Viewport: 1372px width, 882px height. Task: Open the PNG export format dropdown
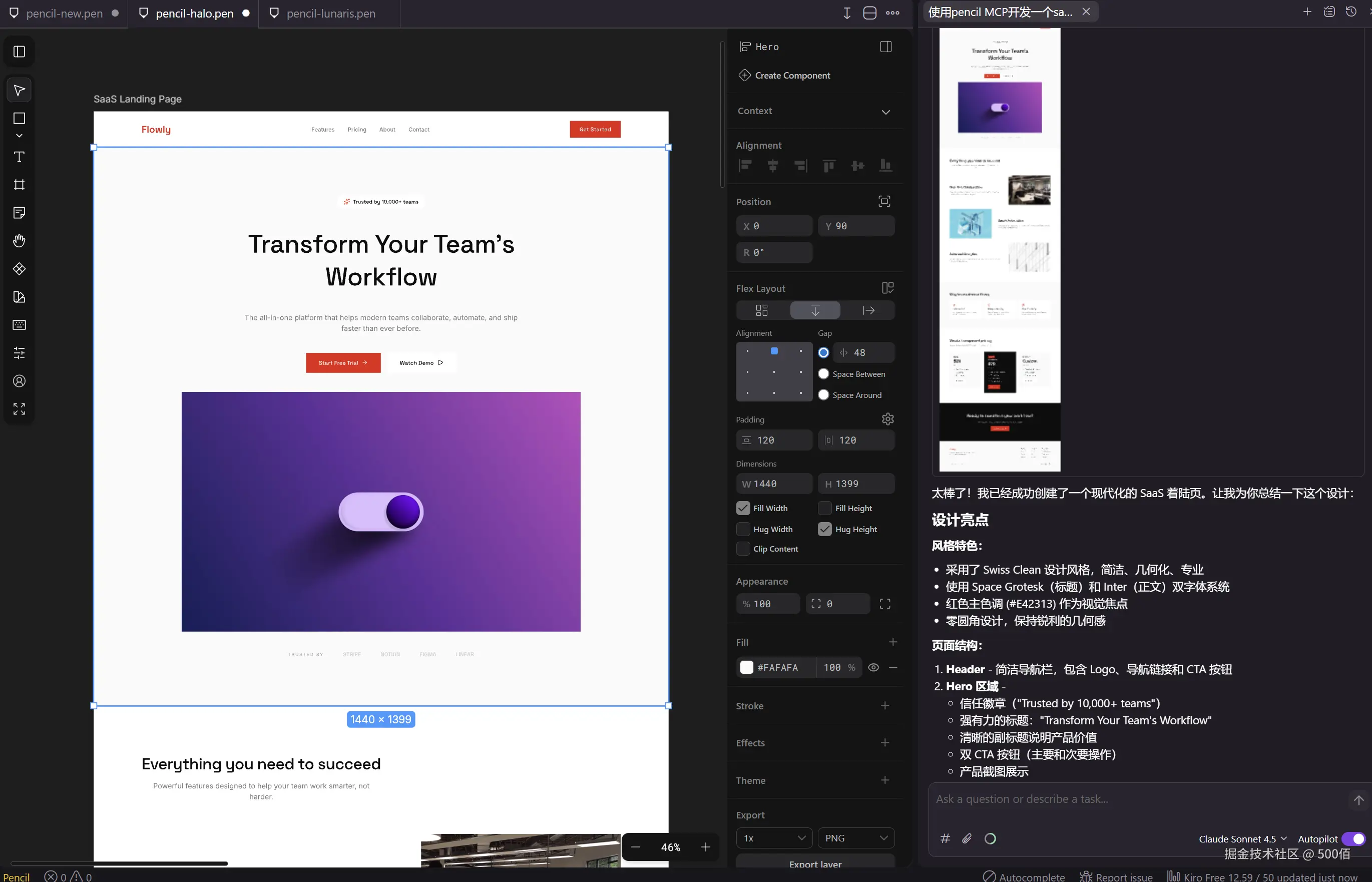(855, 838)
